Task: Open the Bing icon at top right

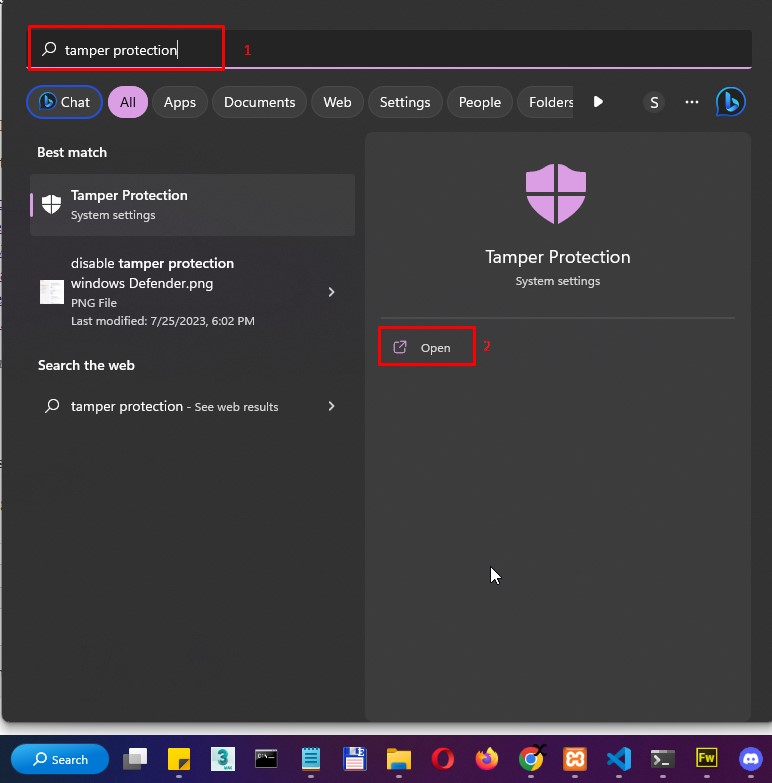Action: [731, 102]
